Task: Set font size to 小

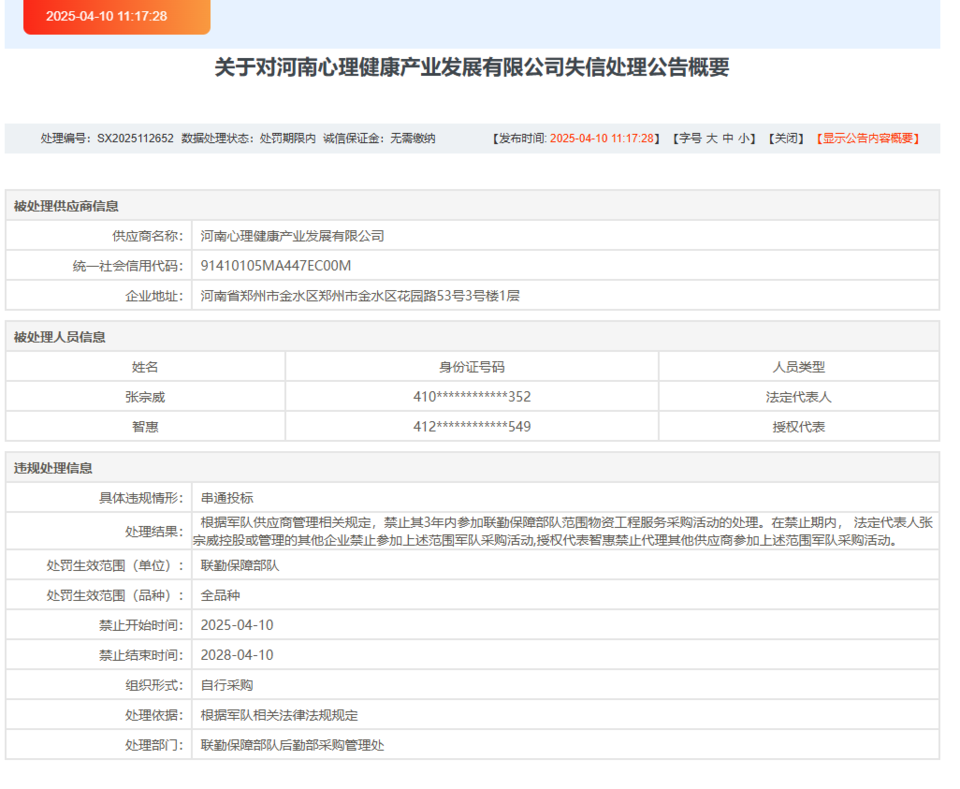Action: [745, 139]
